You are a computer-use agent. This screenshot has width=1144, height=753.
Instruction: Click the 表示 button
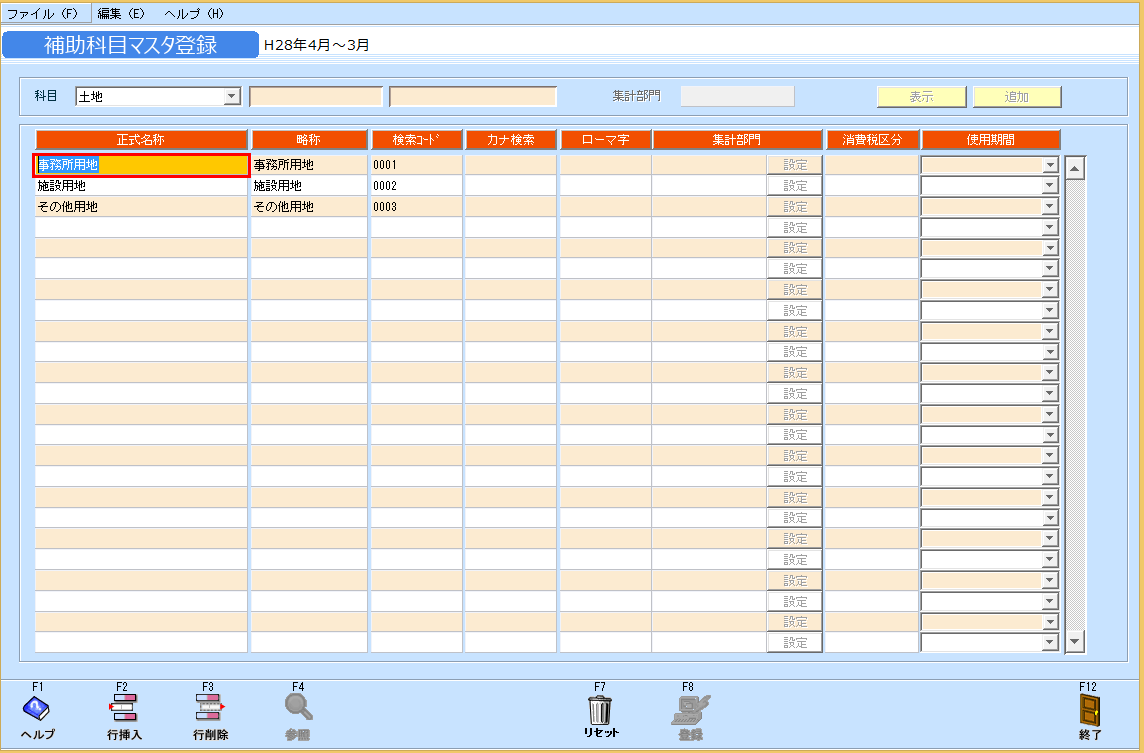[x=921, y=97]
